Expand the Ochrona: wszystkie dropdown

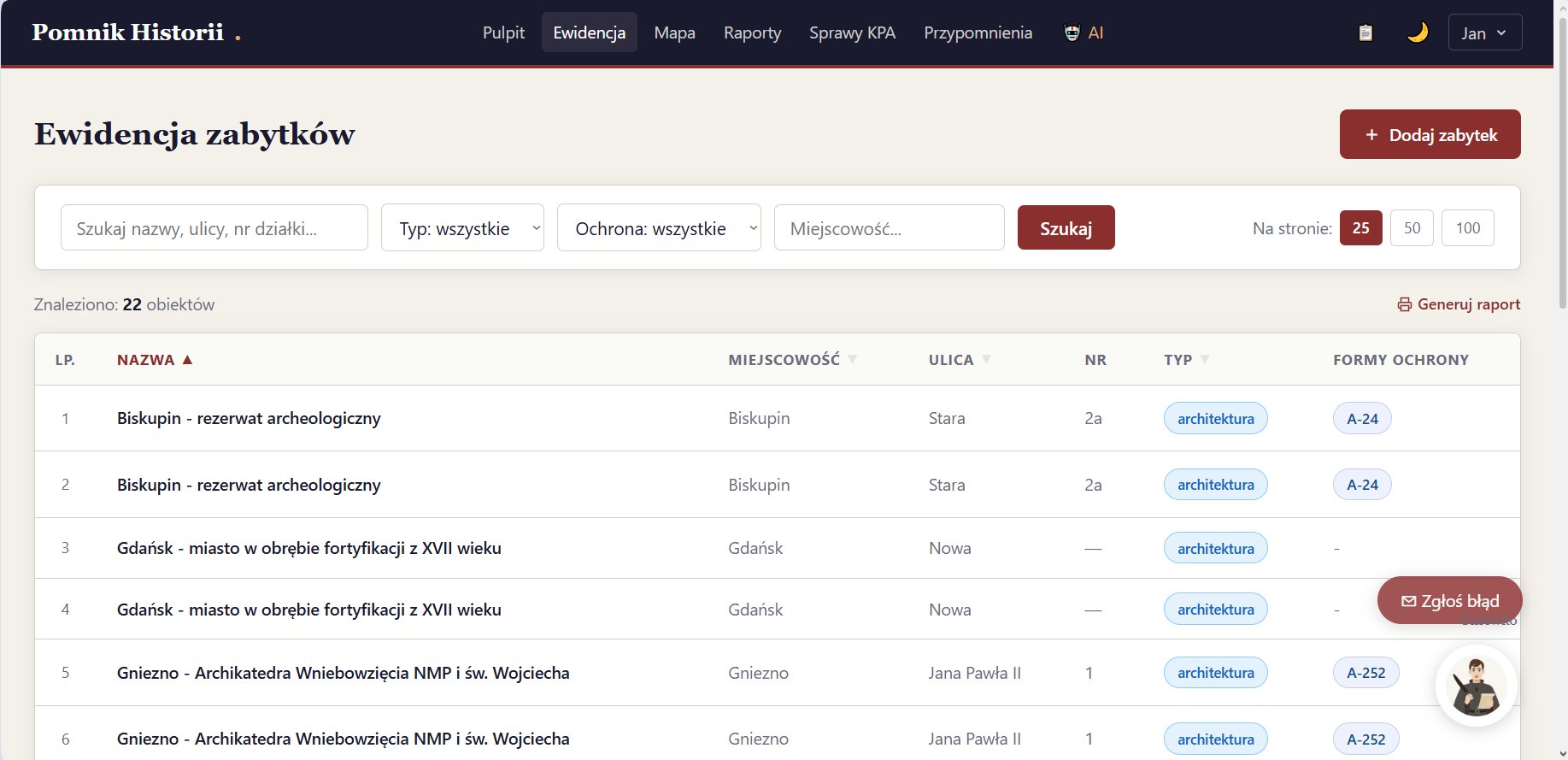[658, 228]
